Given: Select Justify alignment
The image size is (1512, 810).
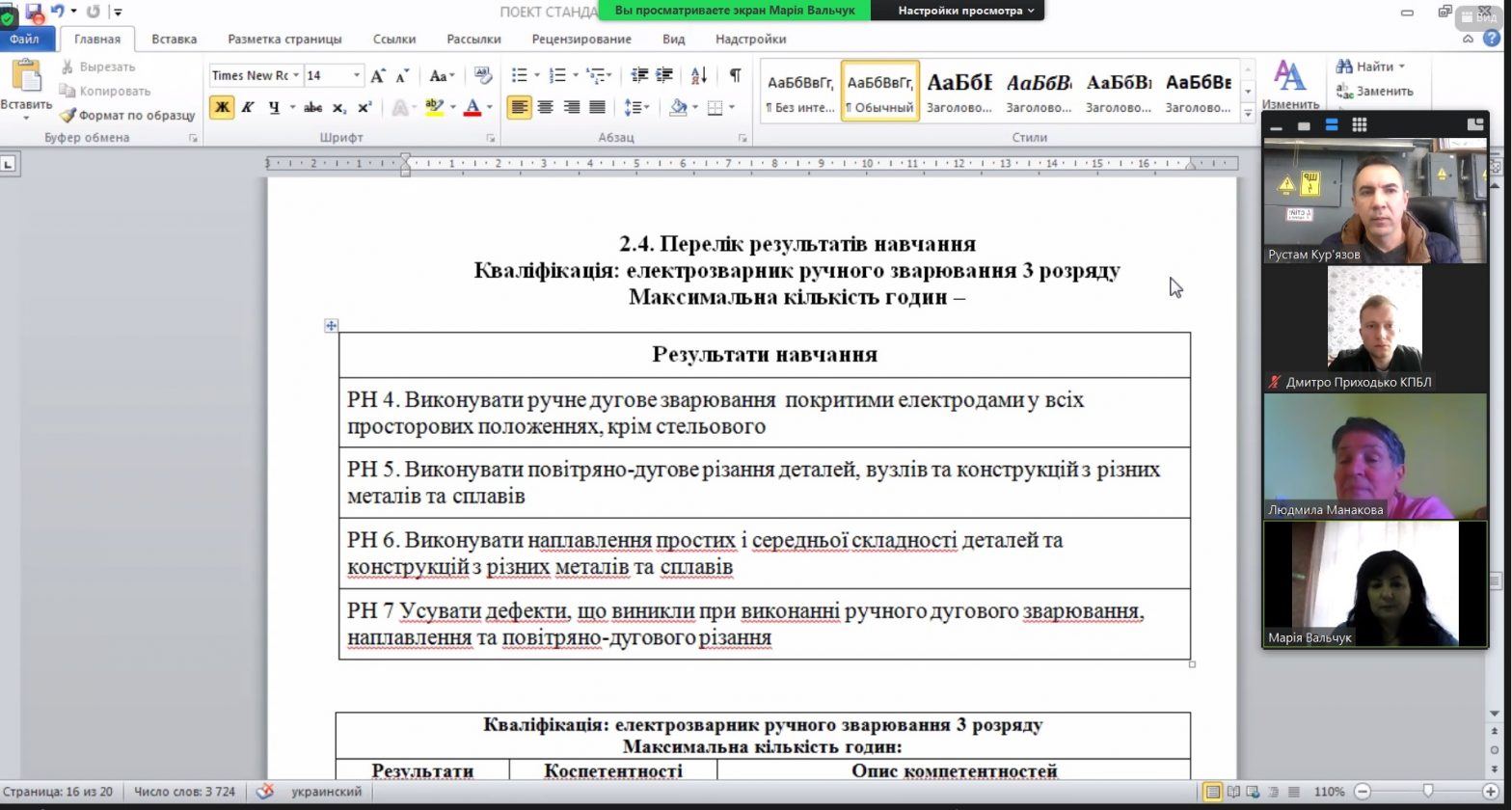Looking at the screenshot, I should (596, 107).
